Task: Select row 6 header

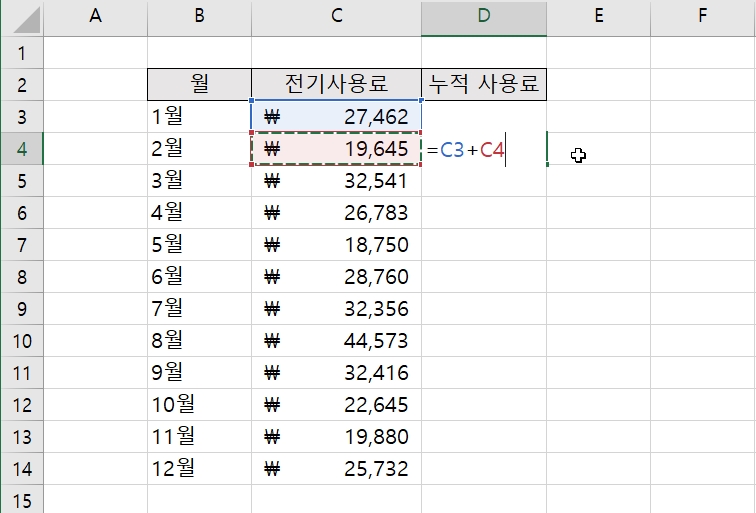Action: [x=22, y=213]
